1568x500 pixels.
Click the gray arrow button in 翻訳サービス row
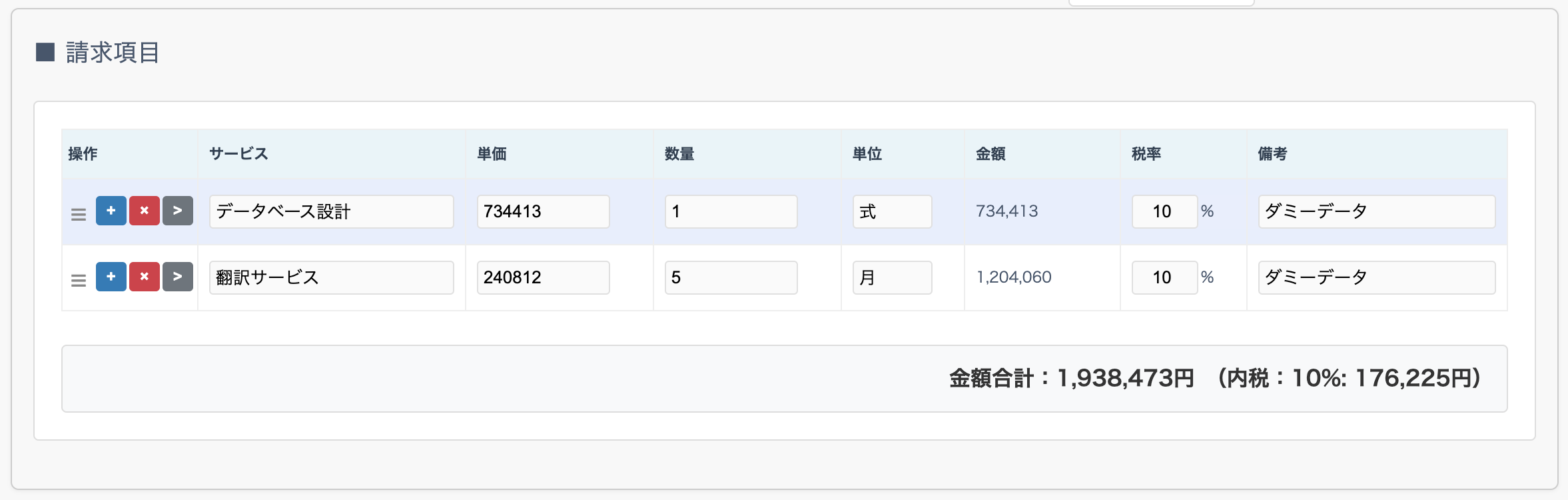178,277
